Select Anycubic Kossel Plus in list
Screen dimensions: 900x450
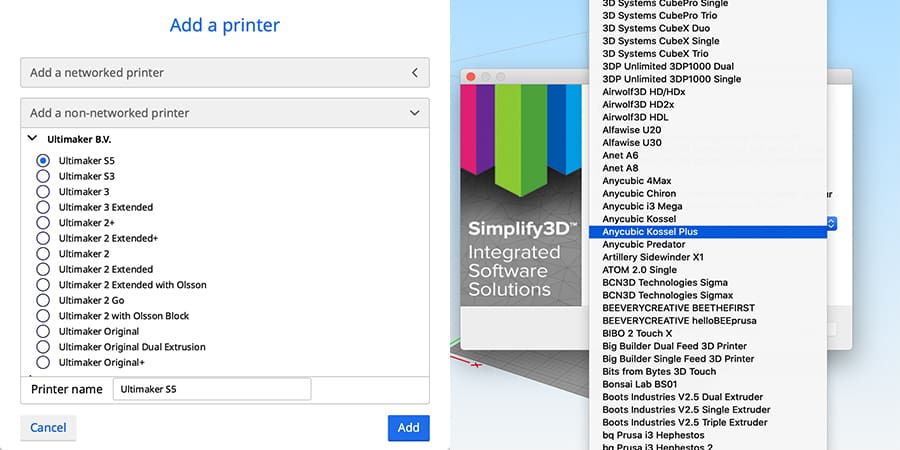(708, 232)
